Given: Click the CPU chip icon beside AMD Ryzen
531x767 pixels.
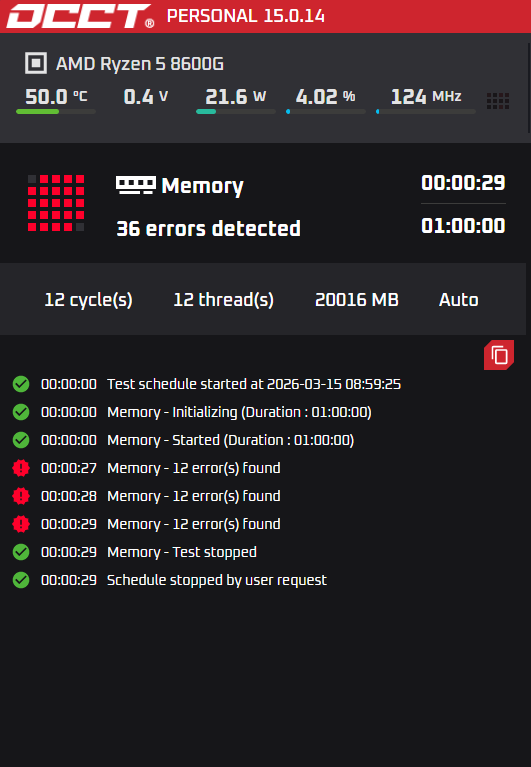Looking at the screenshot, I should click(36, 64).
